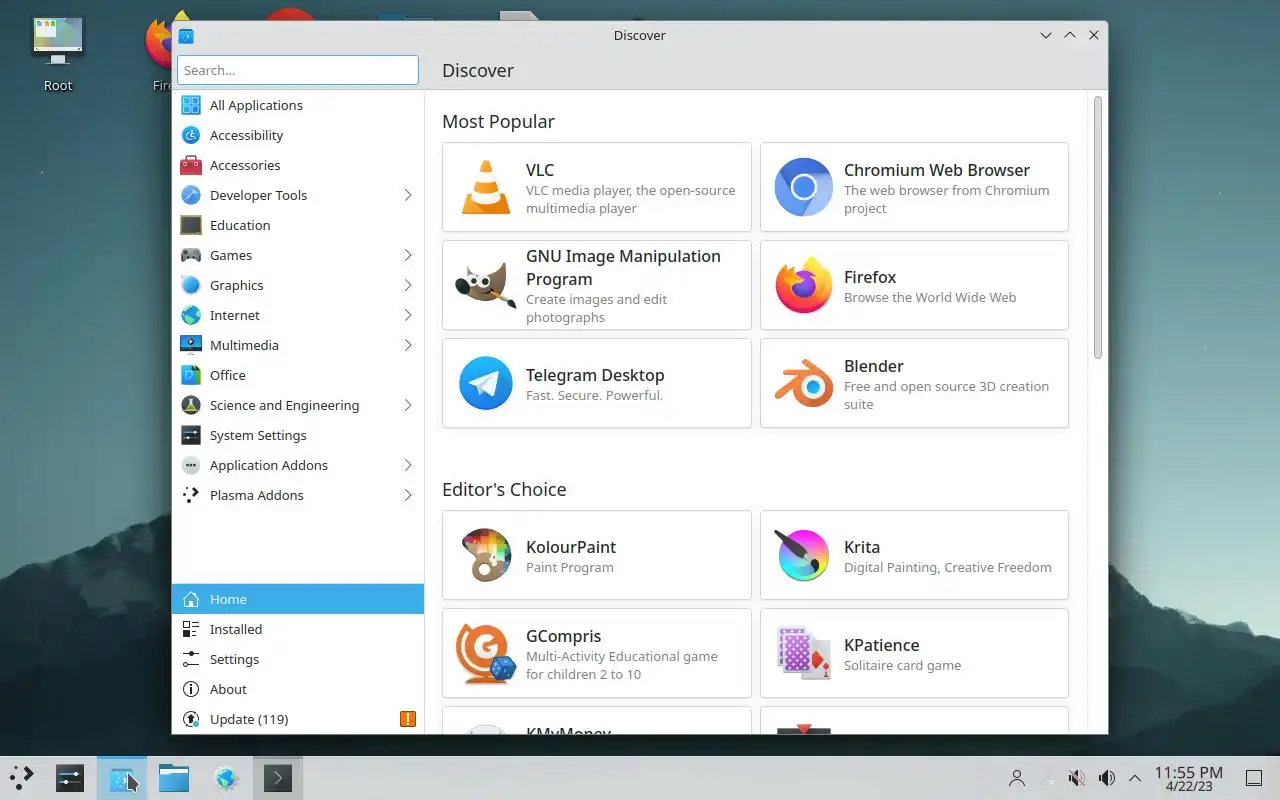The width and height of the screenshot is (1280, 800).
Task: Click the orange update warning badge
Action: coord(408,719)
